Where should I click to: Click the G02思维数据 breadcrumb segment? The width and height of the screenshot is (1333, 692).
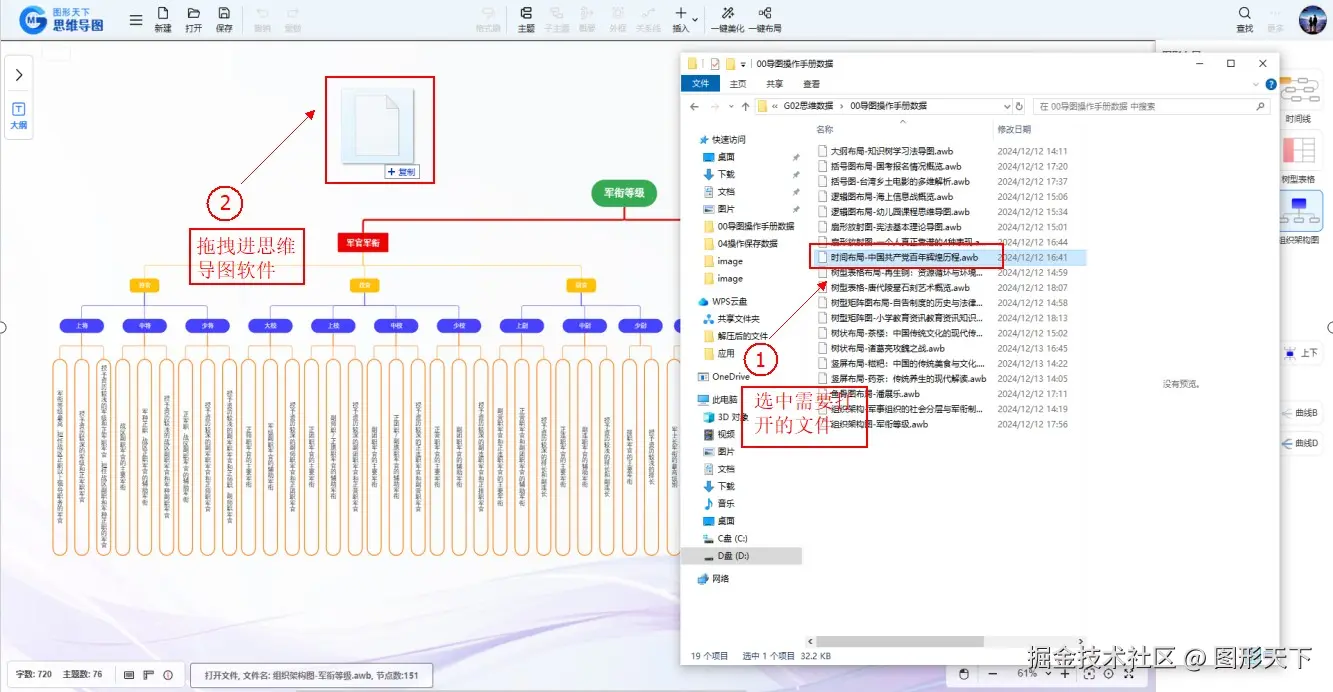[x=808, y=106]
